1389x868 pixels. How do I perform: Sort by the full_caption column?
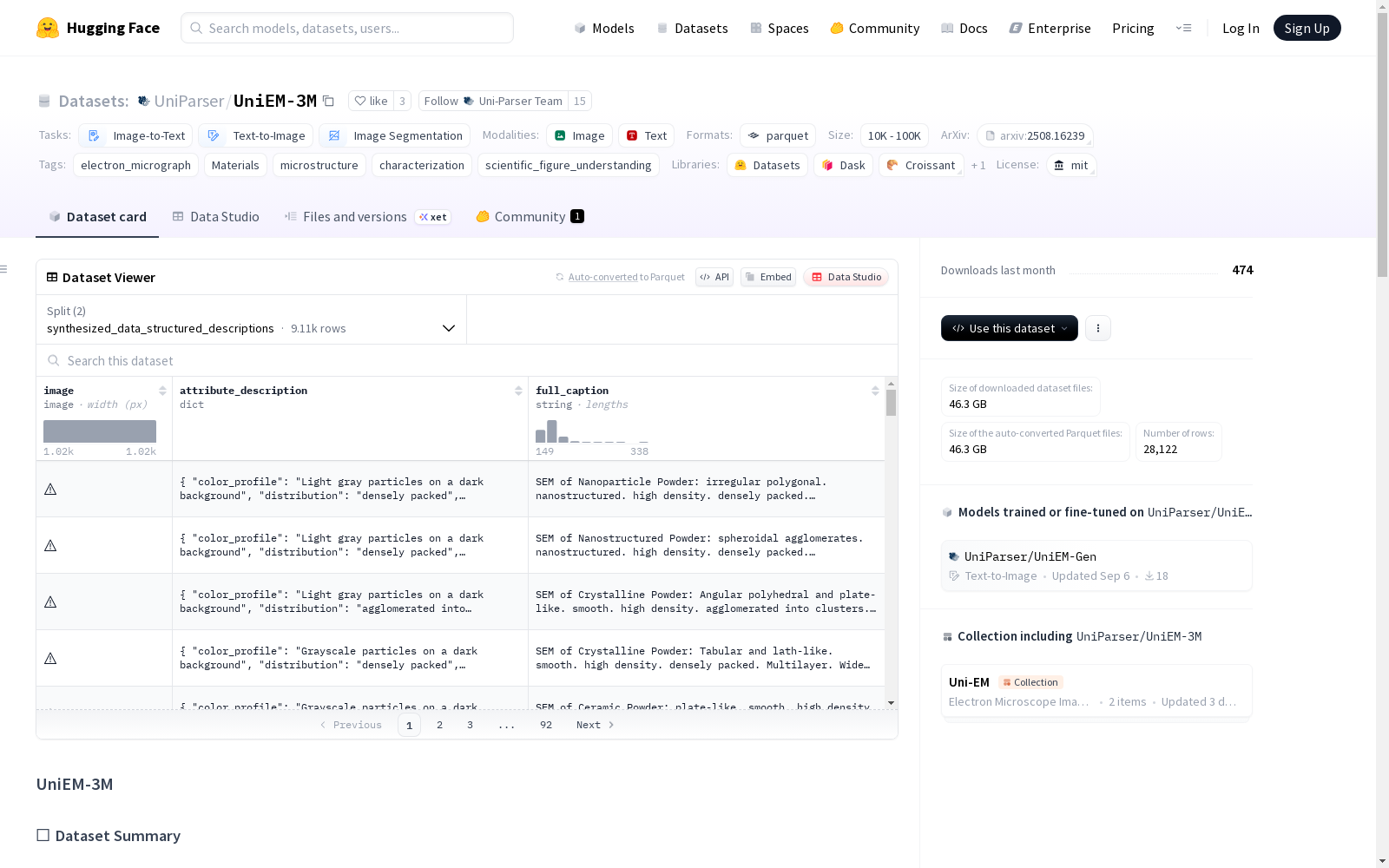pos(875,391)
